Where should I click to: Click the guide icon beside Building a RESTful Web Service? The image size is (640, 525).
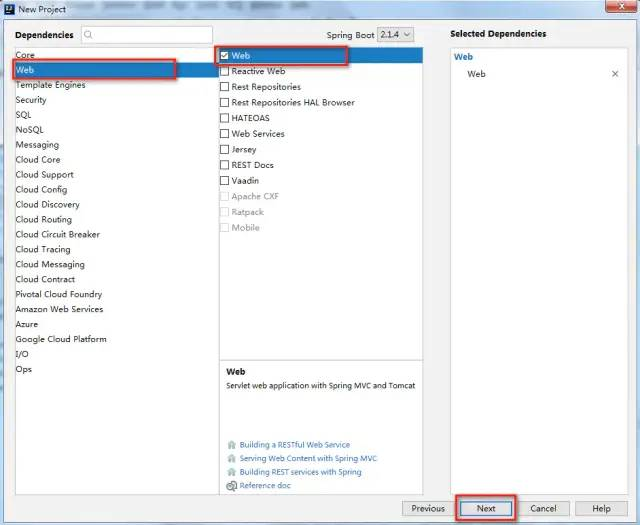231,445
